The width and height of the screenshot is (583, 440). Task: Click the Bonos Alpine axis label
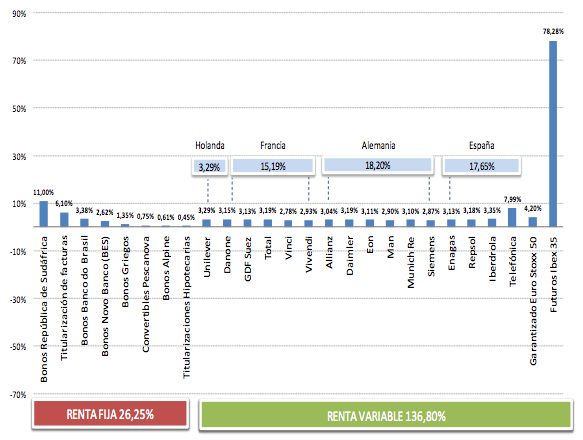pos(166,268)
